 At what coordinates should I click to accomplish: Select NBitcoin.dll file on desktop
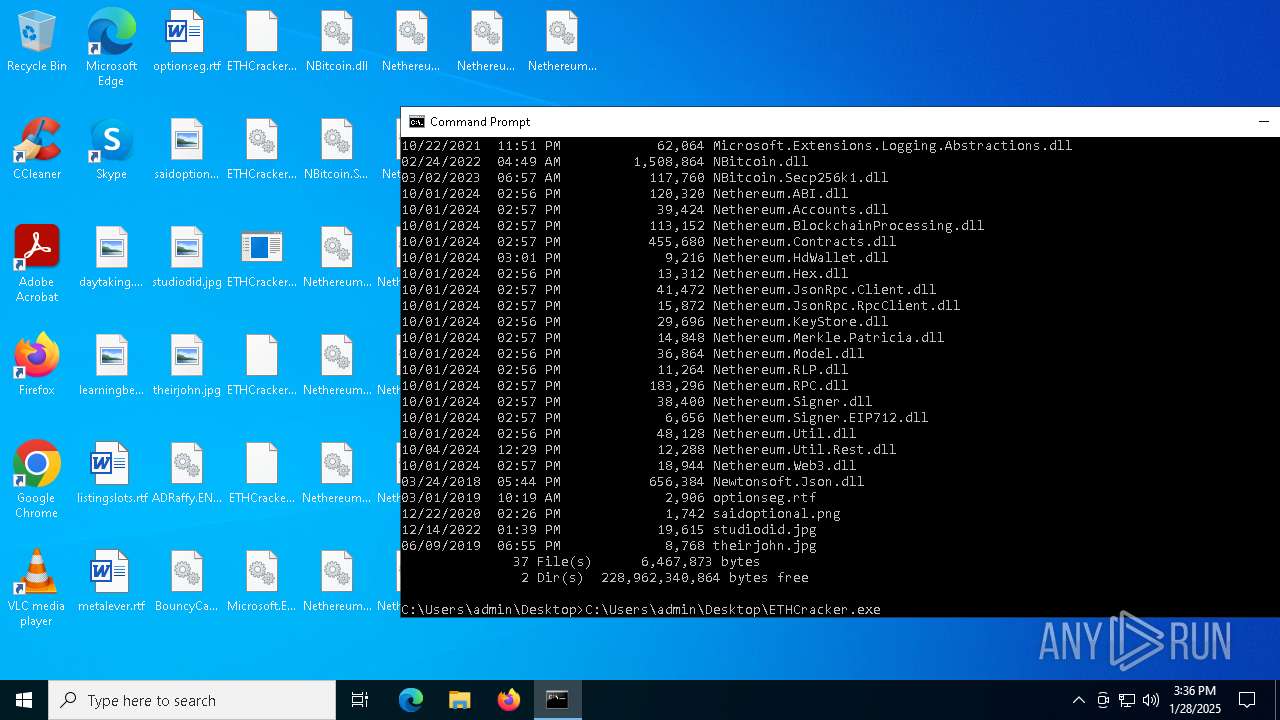tap(337, 42)
